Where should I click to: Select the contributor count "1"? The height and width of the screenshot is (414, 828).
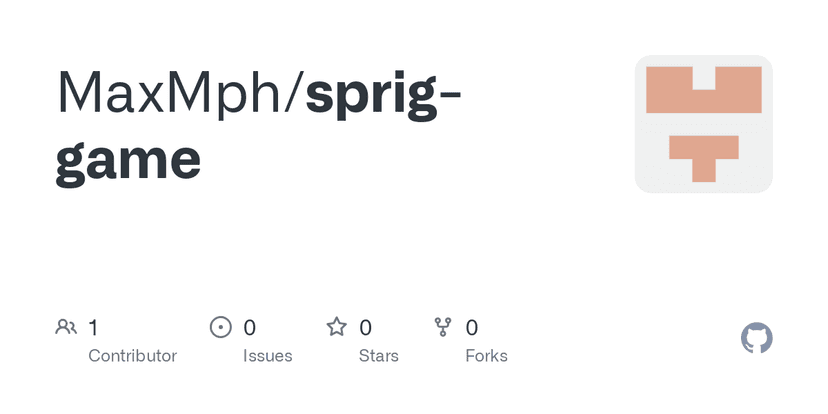pyautogui.click(x=93, y=327)
